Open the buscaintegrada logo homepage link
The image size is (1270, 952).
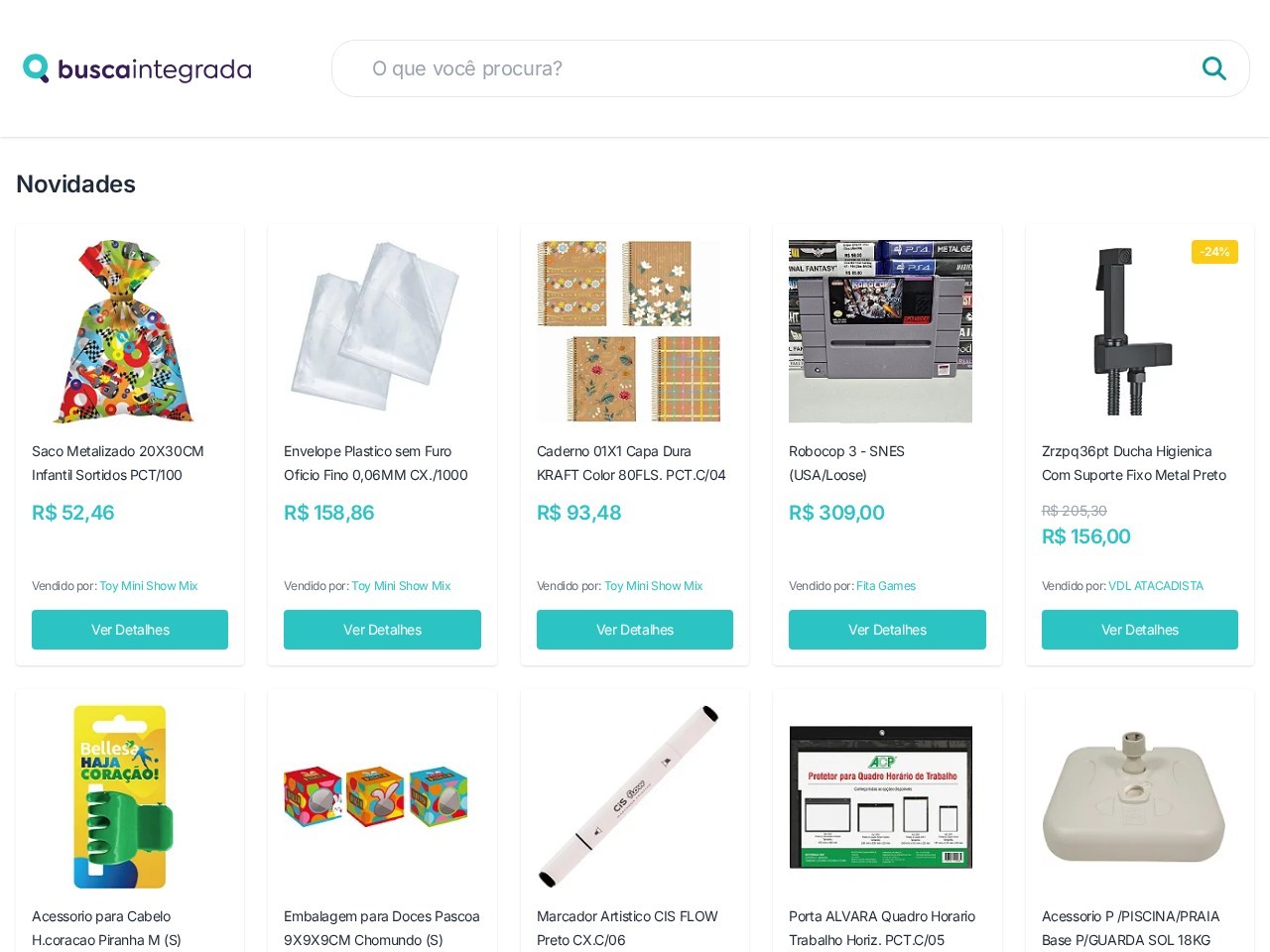[137, 68]
